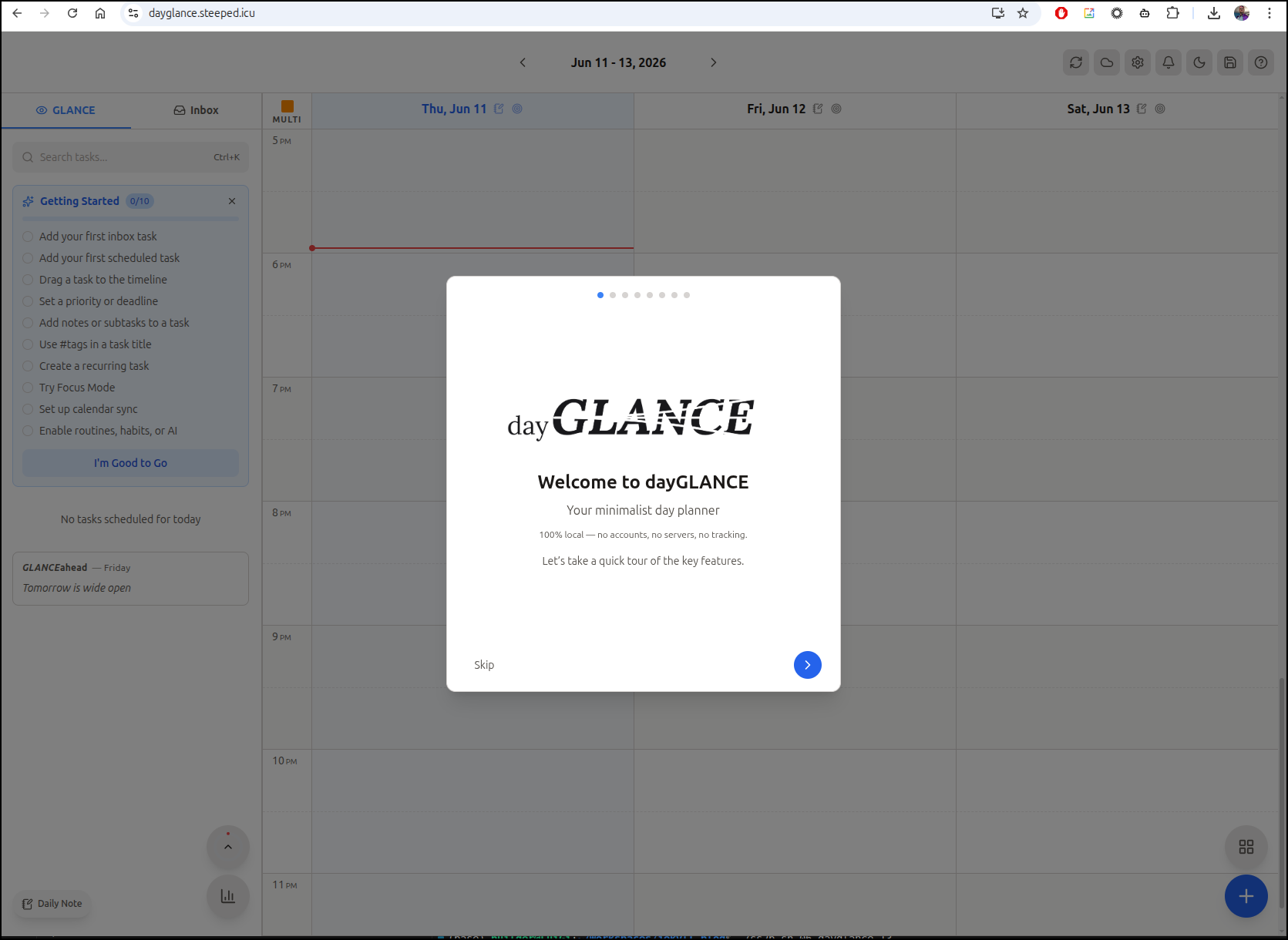Click the Search tasks input field
This screenshot has height=940, width=1288.
130,157
